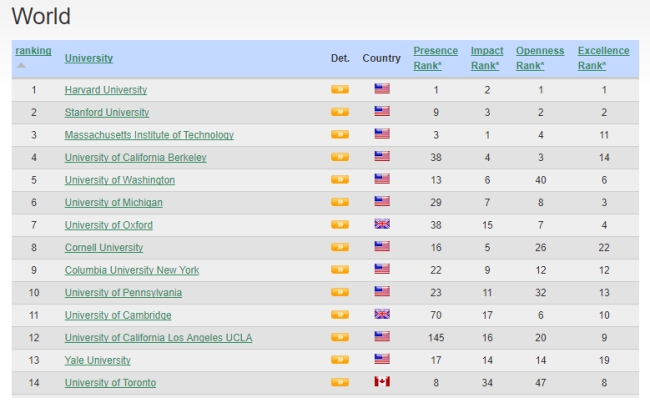Open details icon for University of Toronto

click(340, 382)
